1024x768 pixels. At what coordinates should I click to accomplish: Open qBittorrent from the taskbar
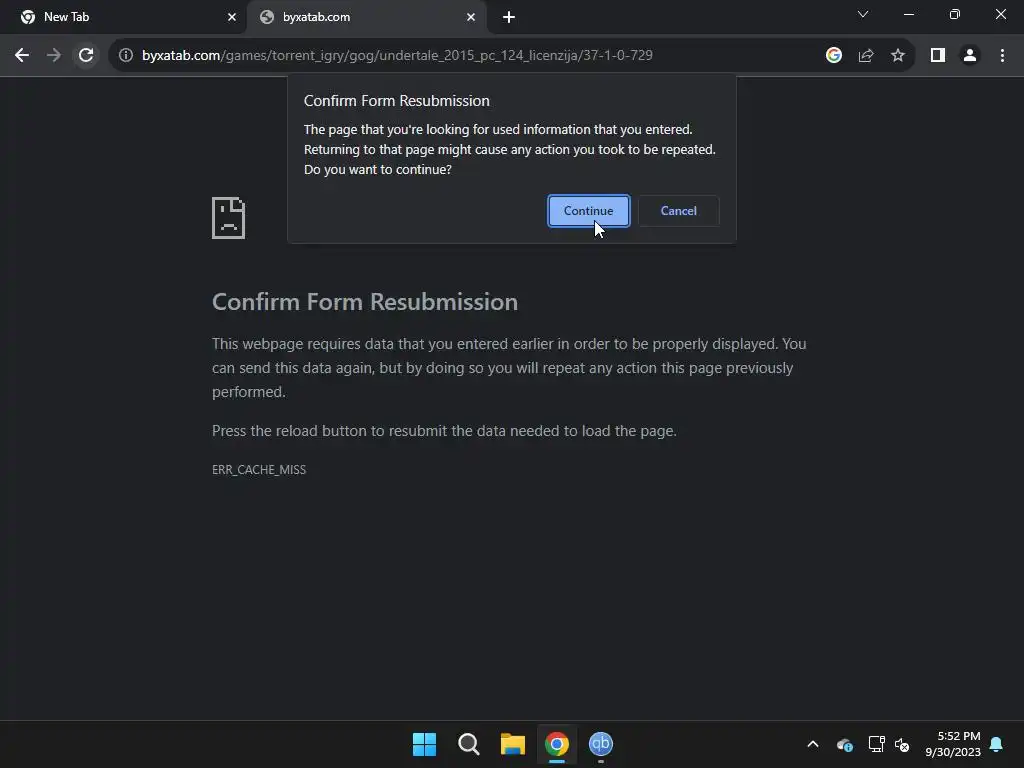(x=601, y=744)
